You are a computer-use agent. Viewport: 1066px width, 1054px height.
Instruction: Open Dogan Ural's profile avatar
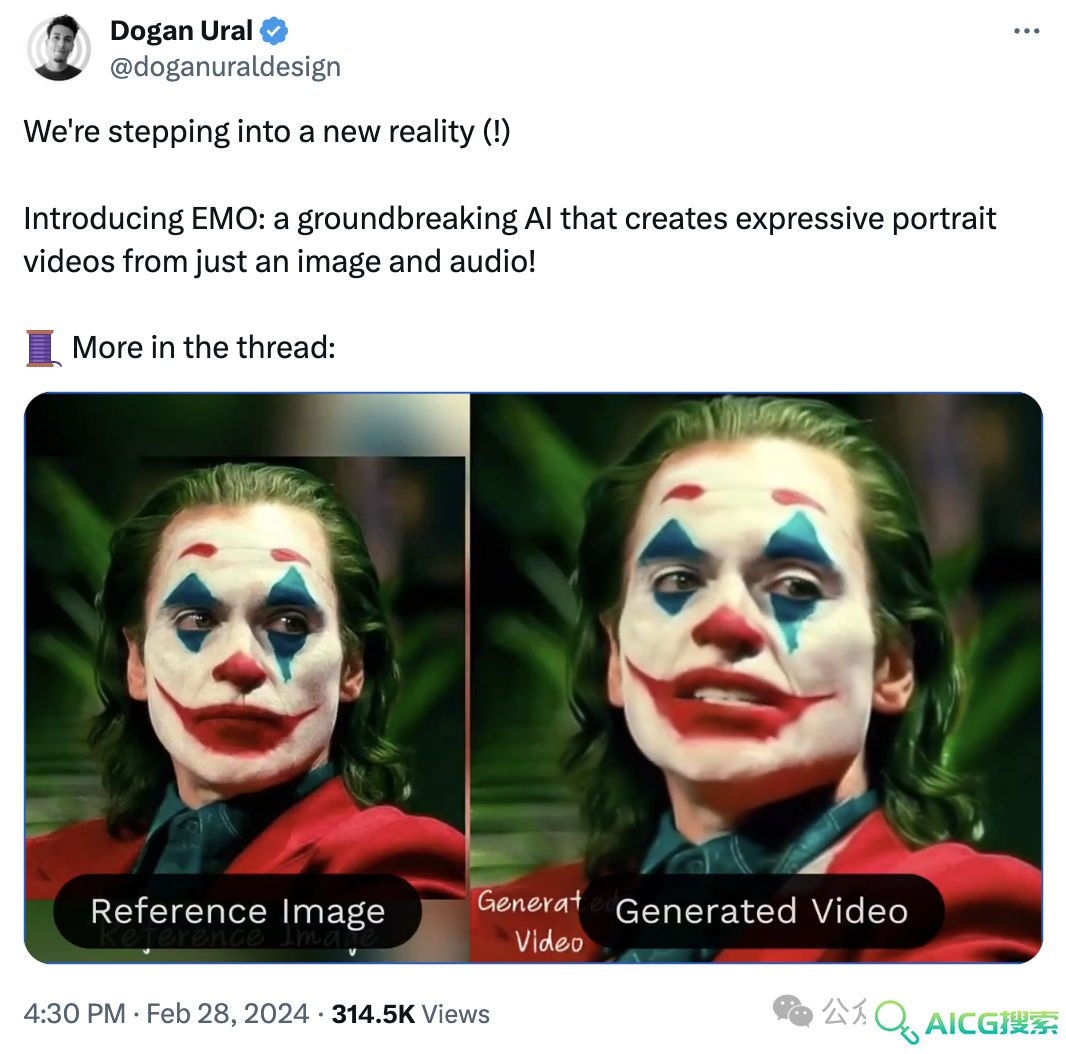pos(58,48)
